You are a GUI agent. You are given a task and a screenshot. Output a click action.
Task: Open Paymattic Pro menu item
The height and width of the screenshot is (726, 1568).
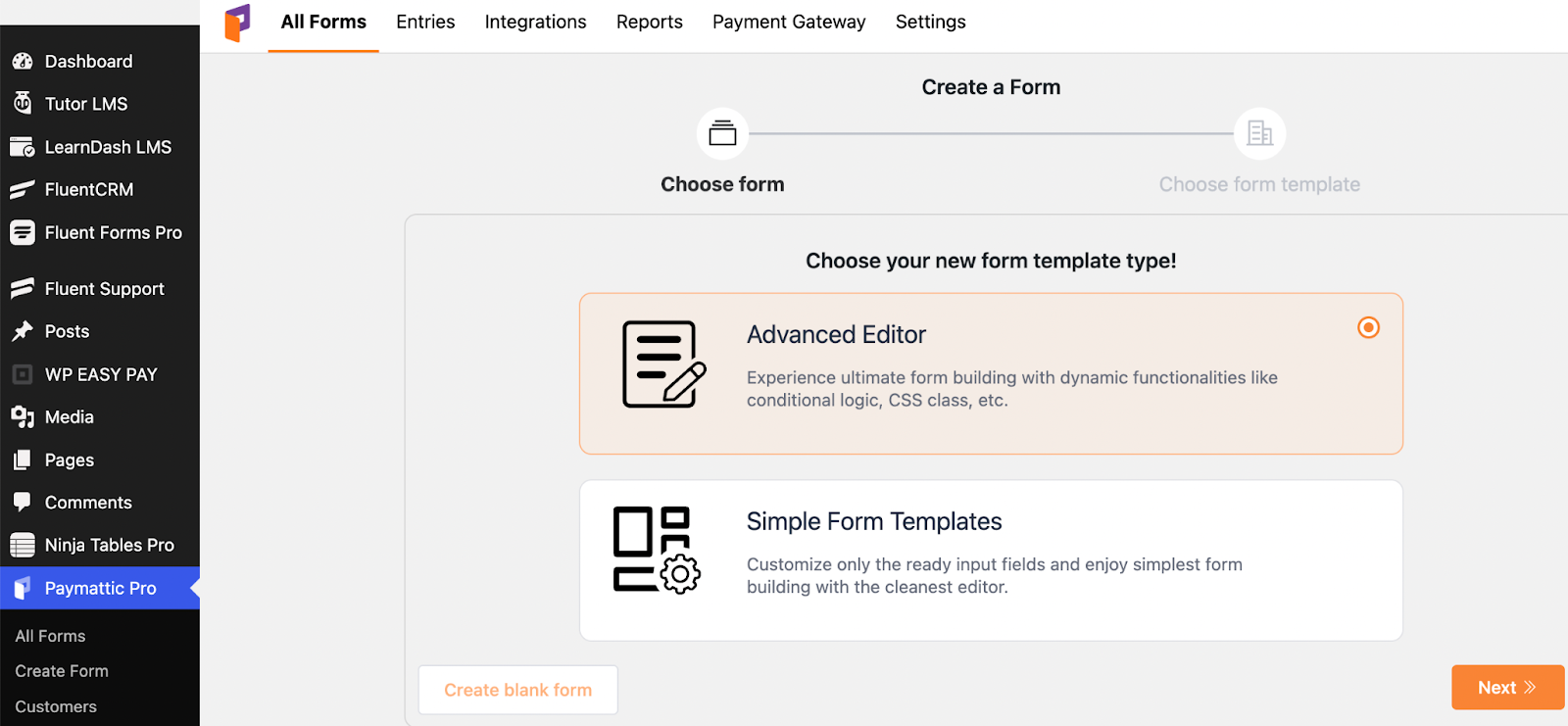(100, 588)
